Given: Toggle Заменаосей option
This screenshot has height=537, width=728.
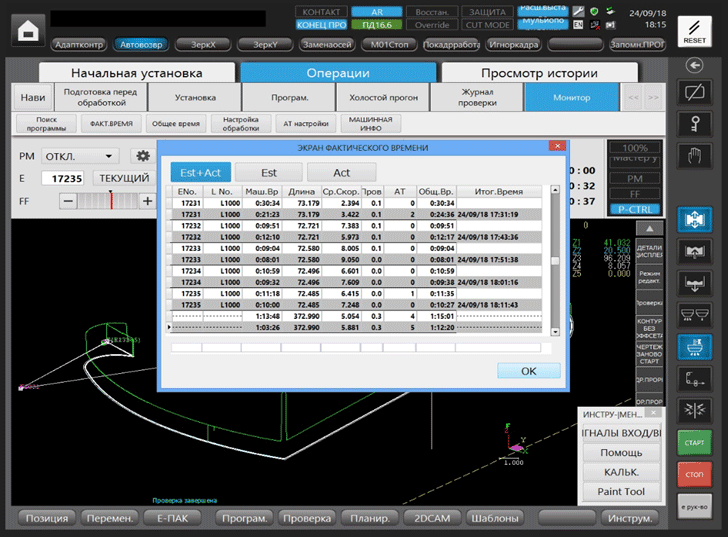Looking at the screenshot, I should pos(327,45).
